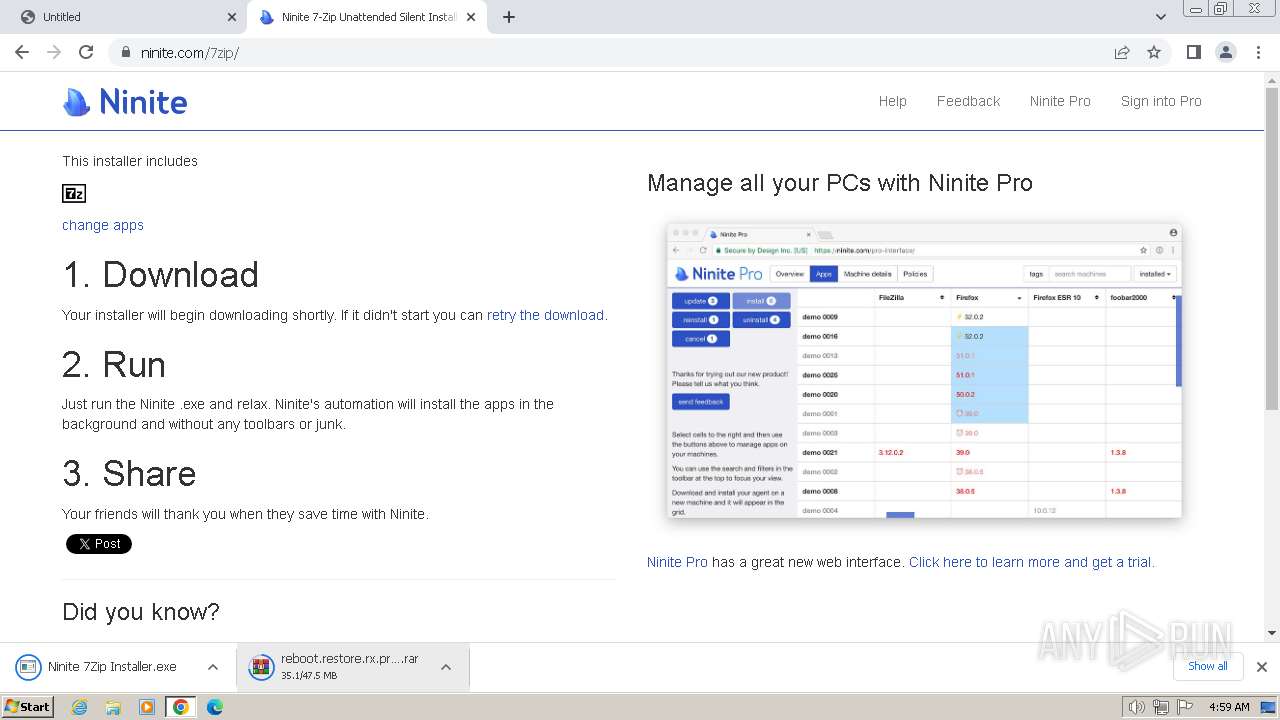Open tab search dropdown

pos(1161,17)
